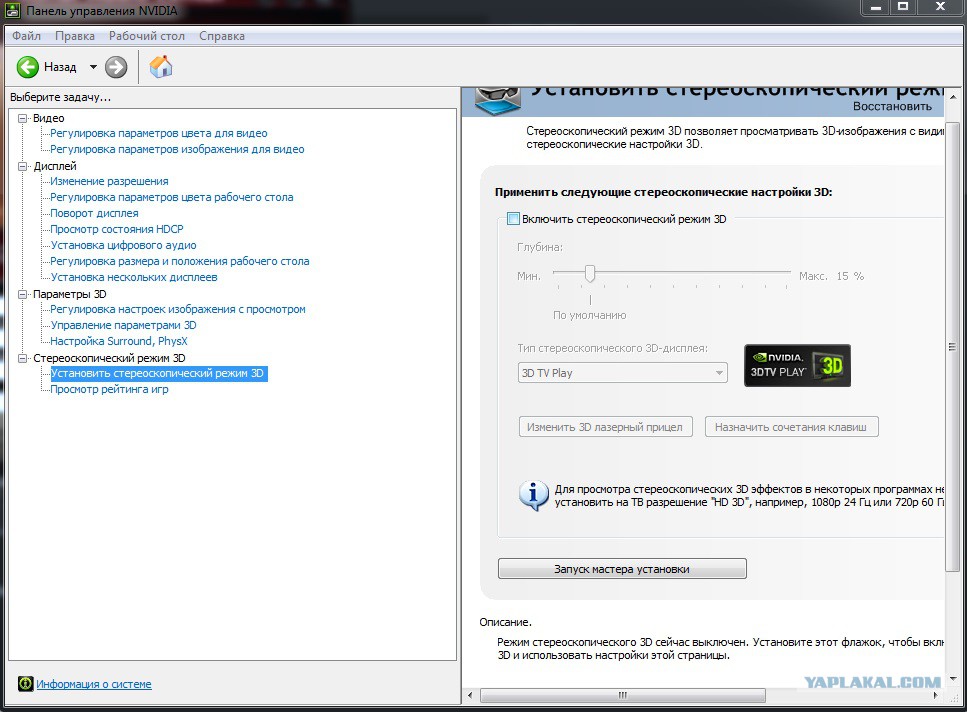Collapse the Стереоскопический режим 3D node
The height and width of the screenshot is (712, 967).
[23, 358]
